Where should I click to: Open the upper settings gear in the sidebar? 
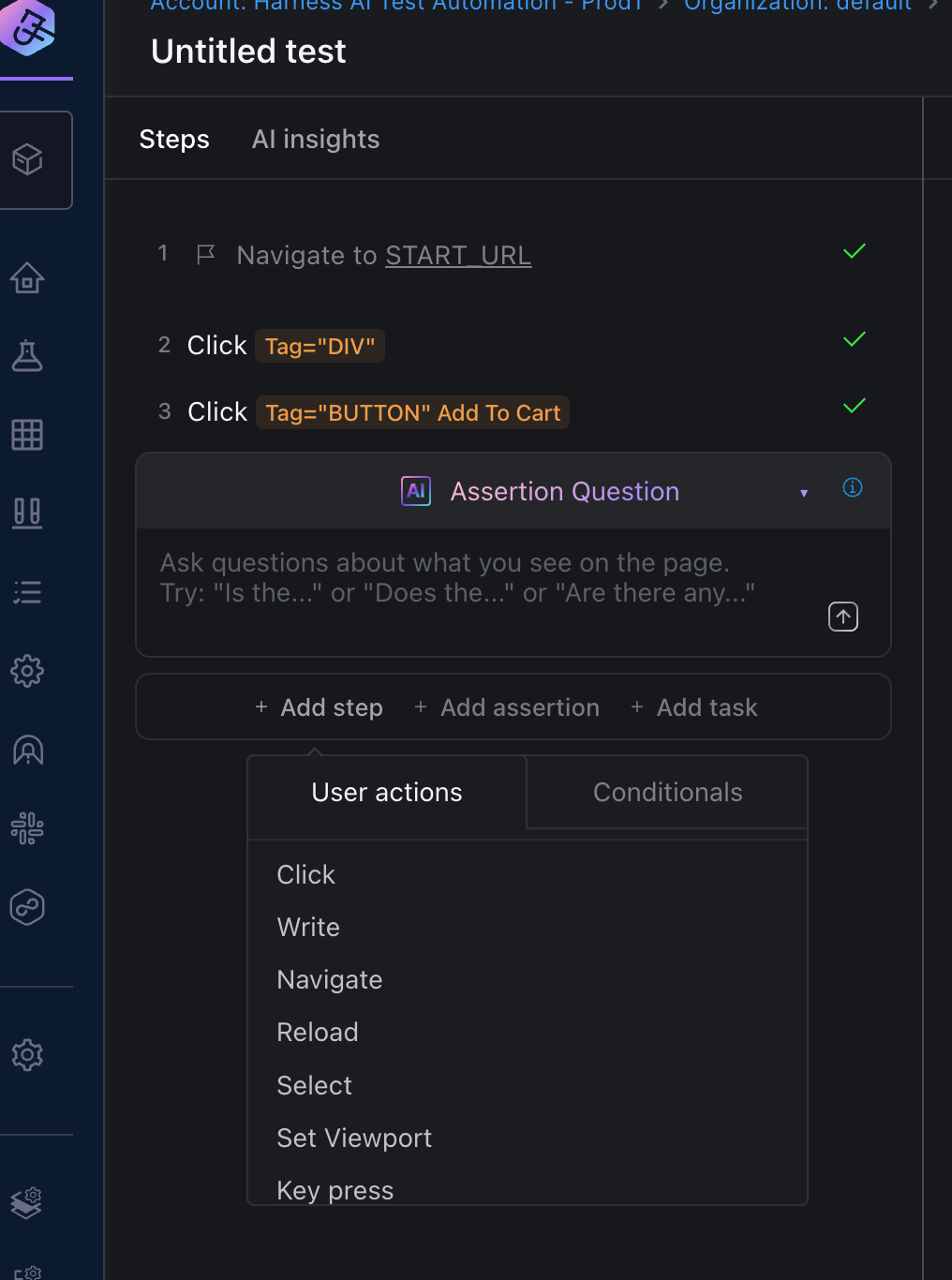pyautogui.click(x=28, y=671)
